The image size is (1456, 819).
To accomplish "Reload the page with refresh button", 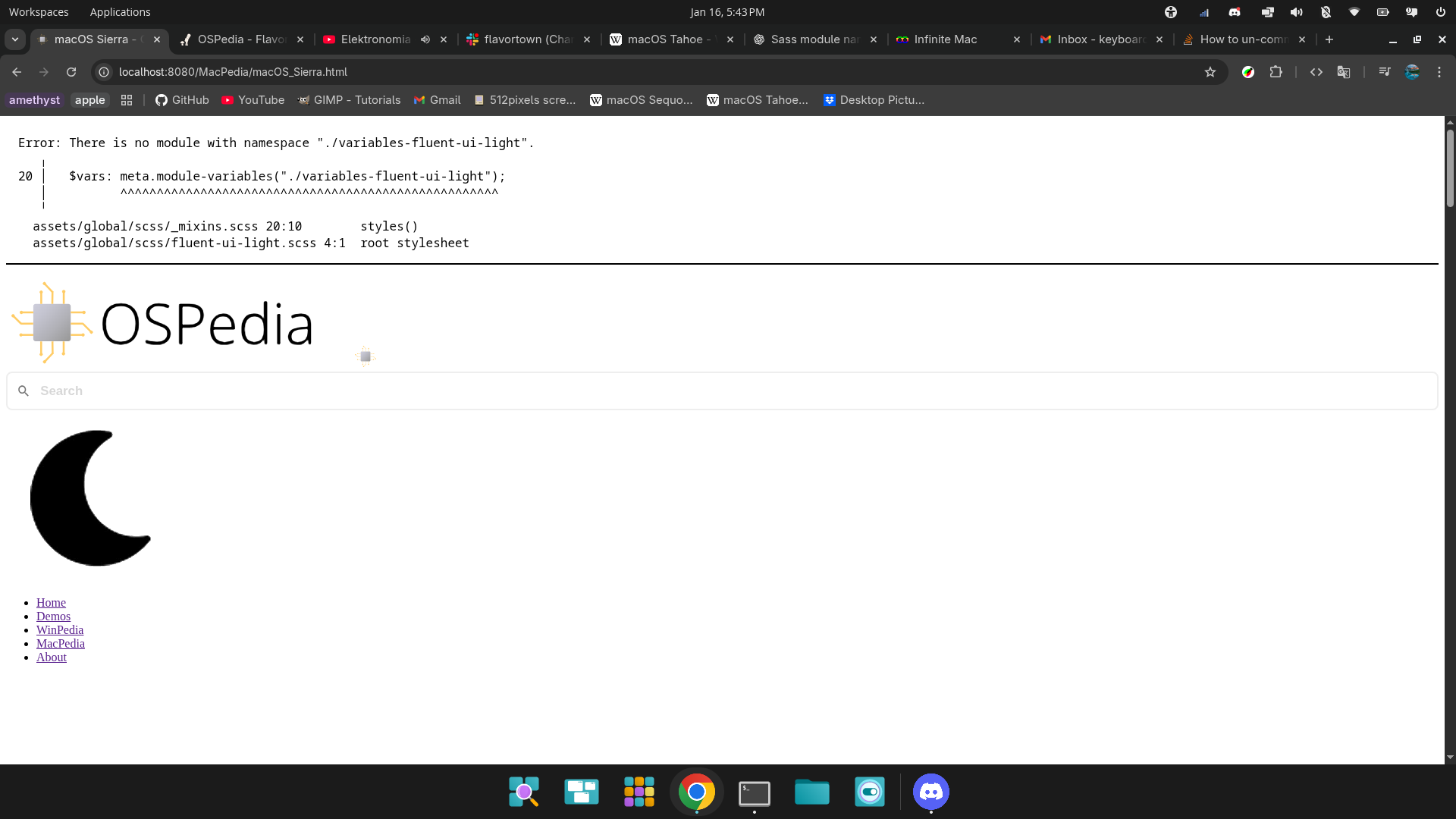I will pyautogui.click(x=71, y=72).
